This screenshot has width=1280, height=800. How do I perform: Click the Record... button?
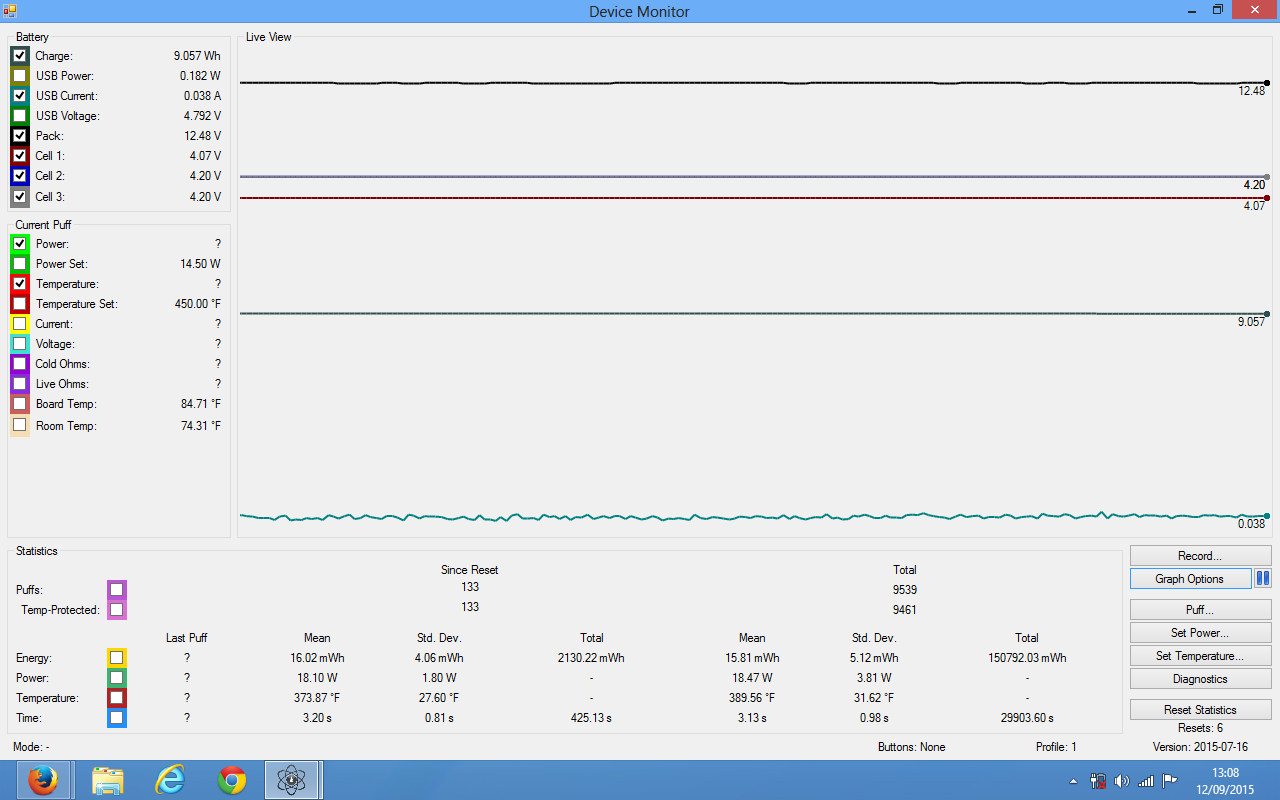(1200, 556)
